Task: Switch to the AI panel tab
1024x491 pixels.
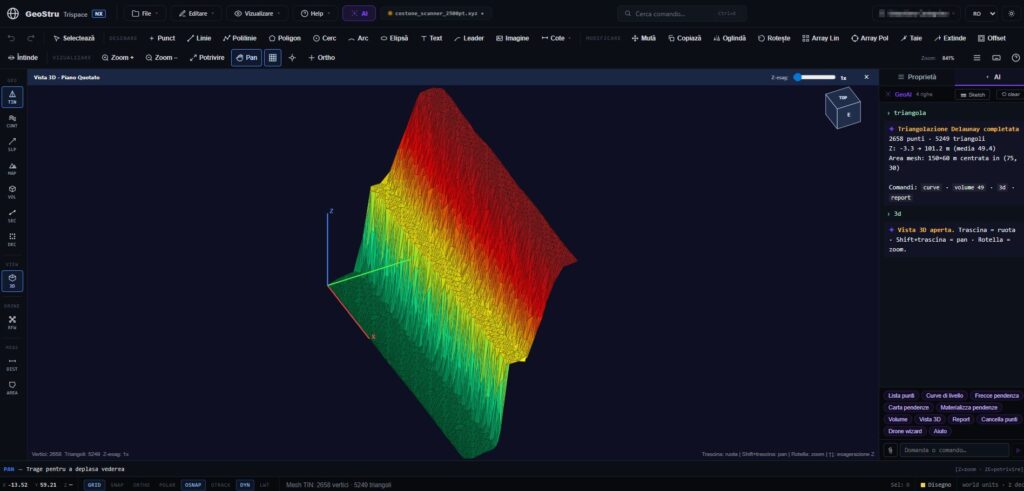Action: [993, 77]
